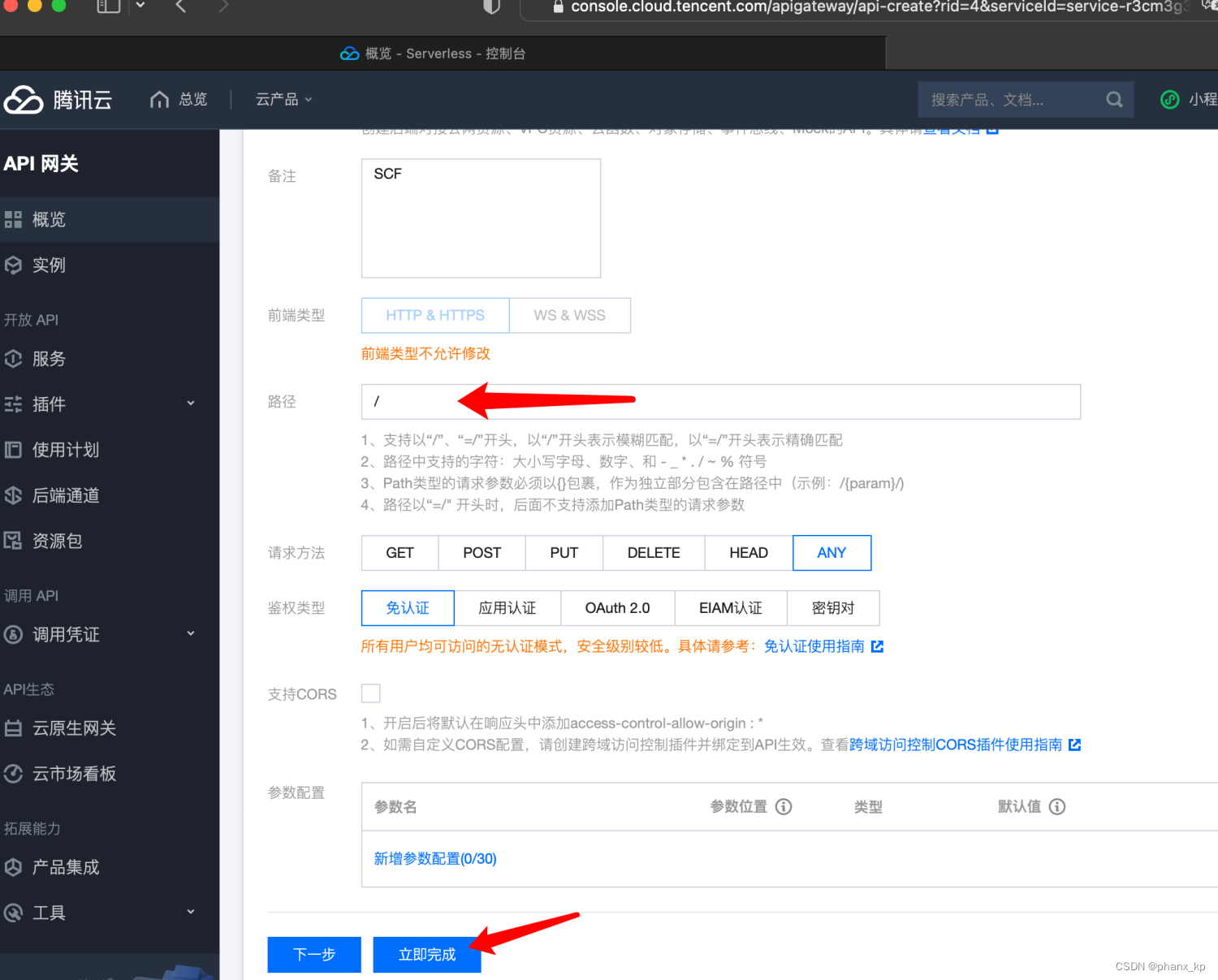The image size is (1218, 980).
Task: Select HTTP & HTTPS frontend type
Action: point(435,315)
